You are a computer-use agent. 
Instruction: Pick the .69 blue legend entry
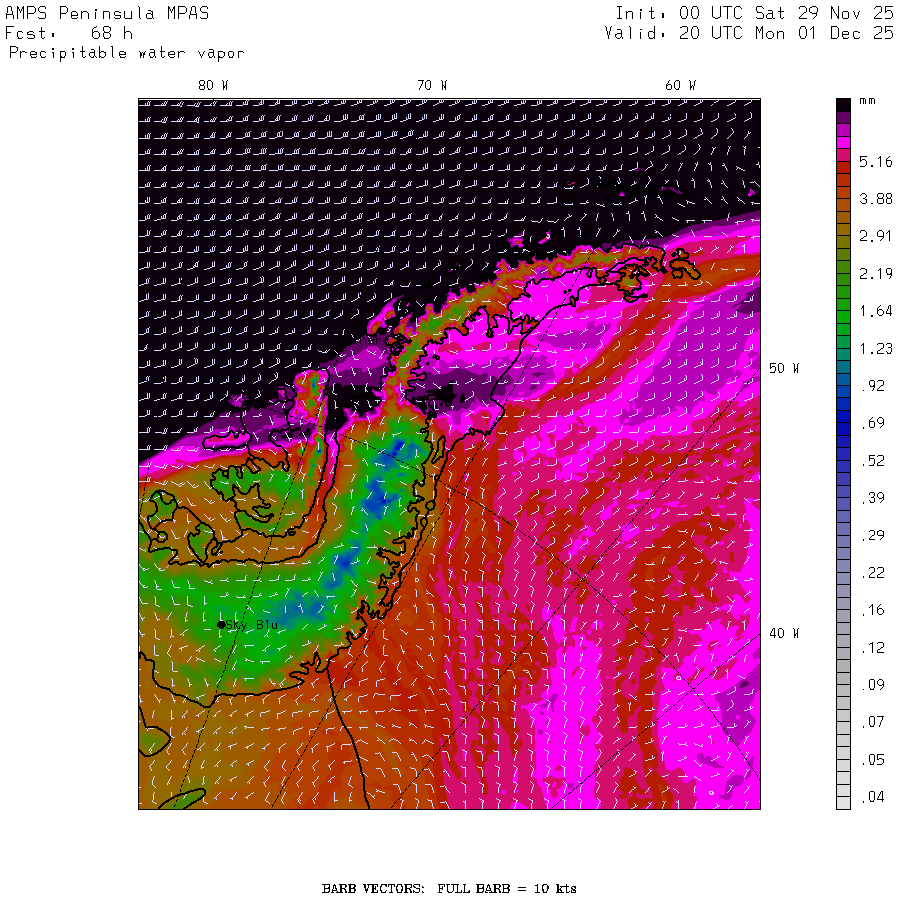pos(874,423)
